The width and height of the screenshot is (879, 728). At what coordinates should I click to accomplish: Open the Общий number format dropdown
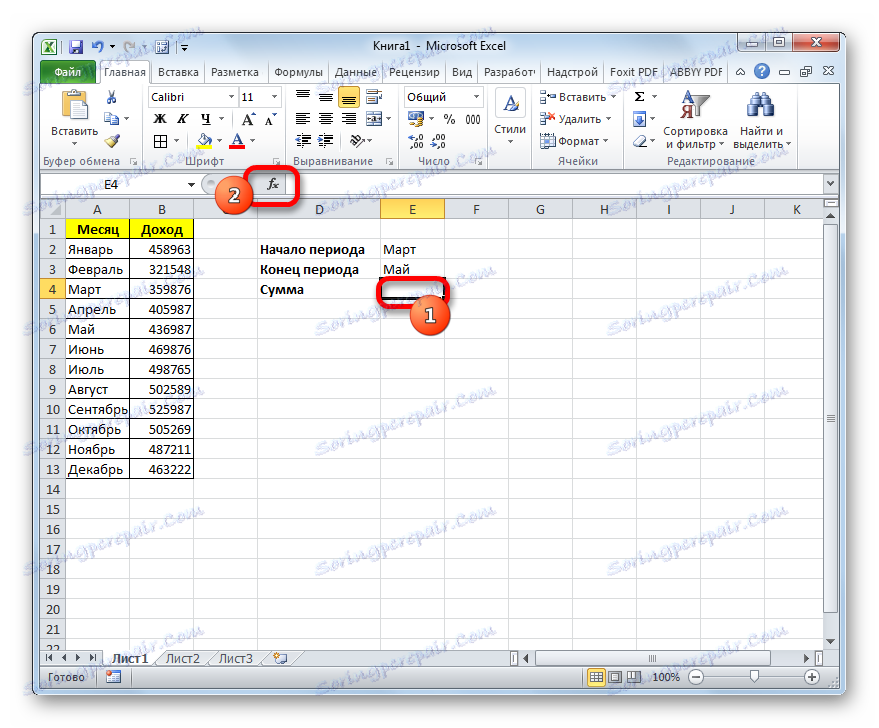(476, 97)
